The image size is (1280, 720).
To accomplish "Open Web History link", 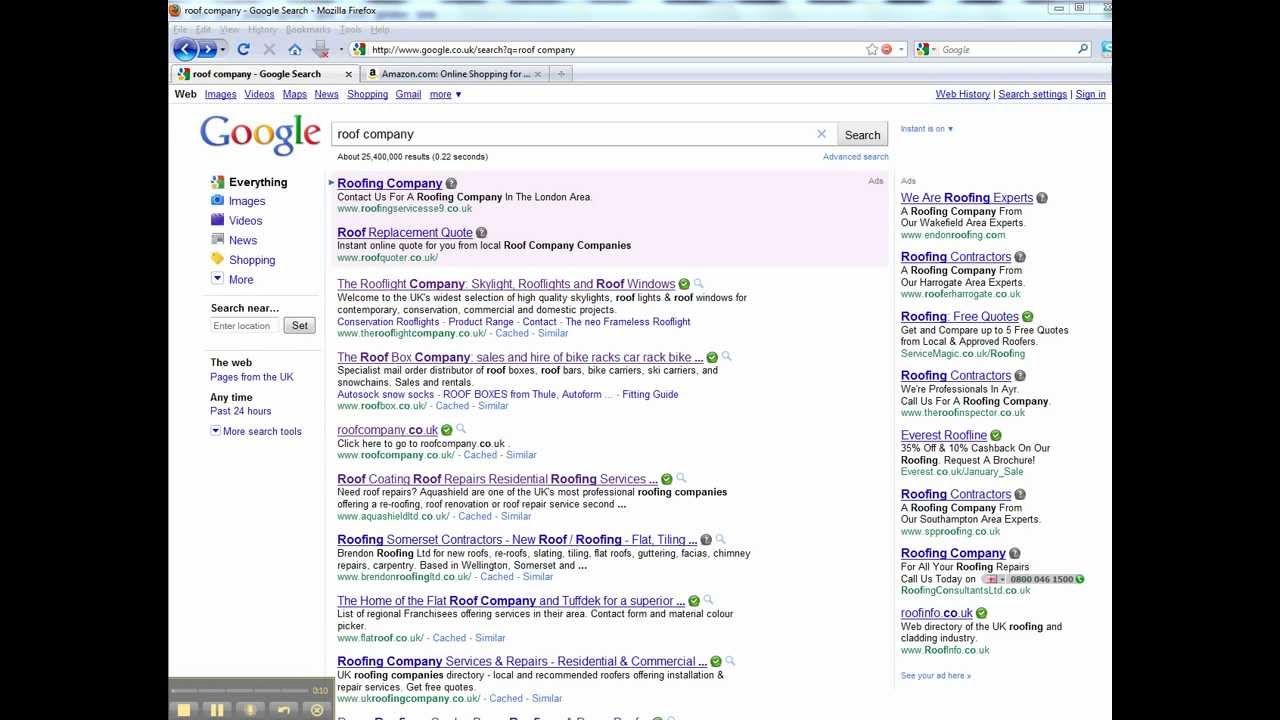I will pos(962,94).
